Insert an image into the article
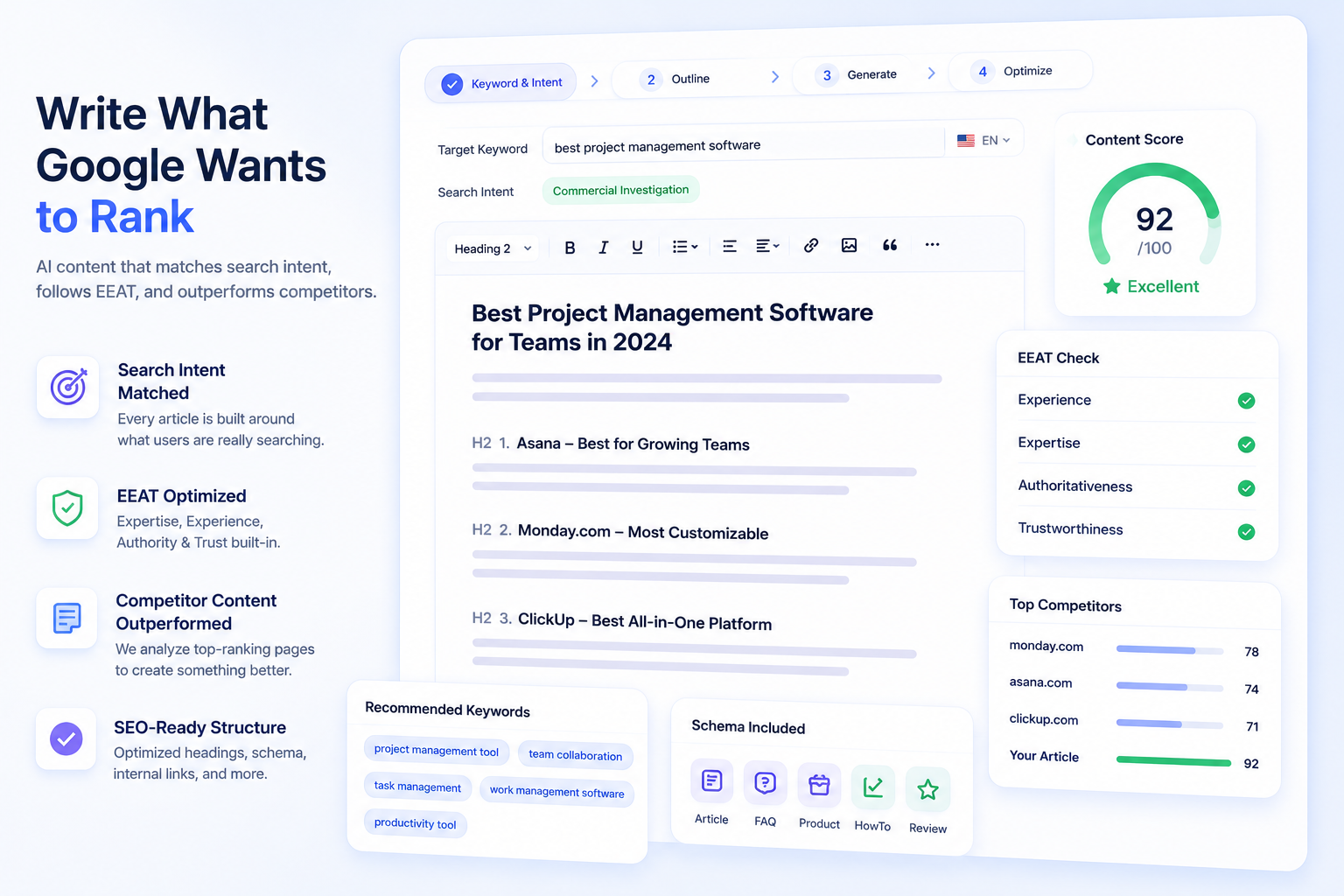1344x896 pixels. point(849,245)
